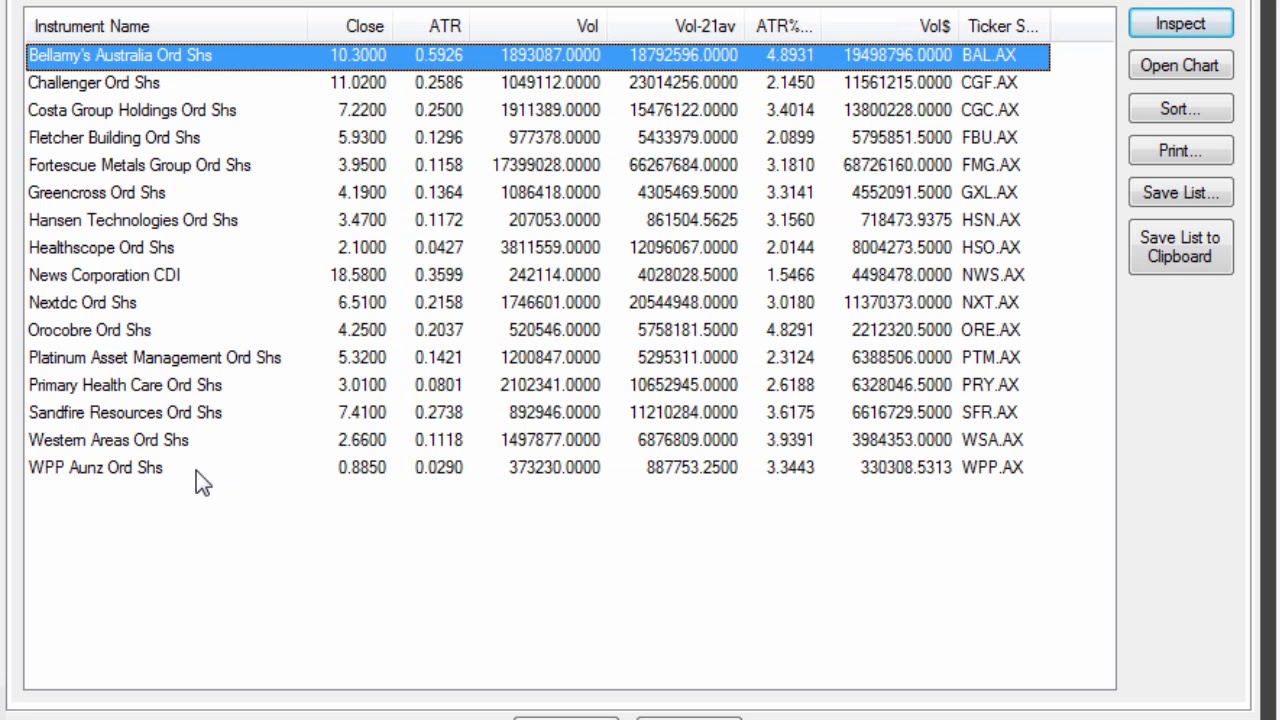
Task: Click ticker NWS.AX
Action: tap(993, 275)
